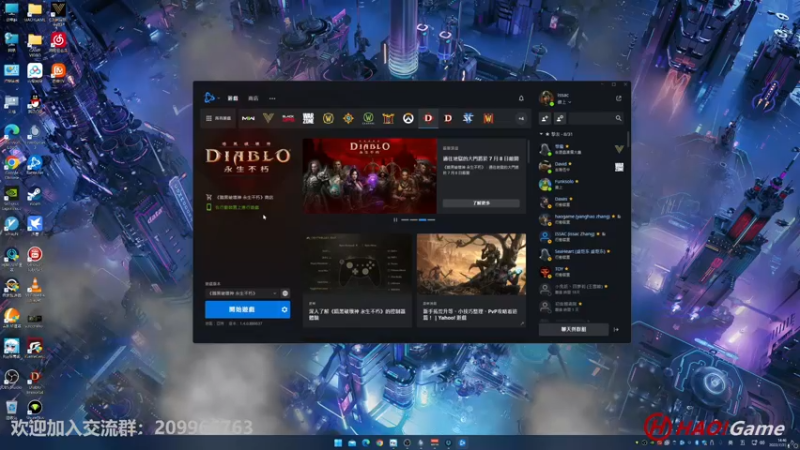Switch to the Games tab

click(233, 98)
